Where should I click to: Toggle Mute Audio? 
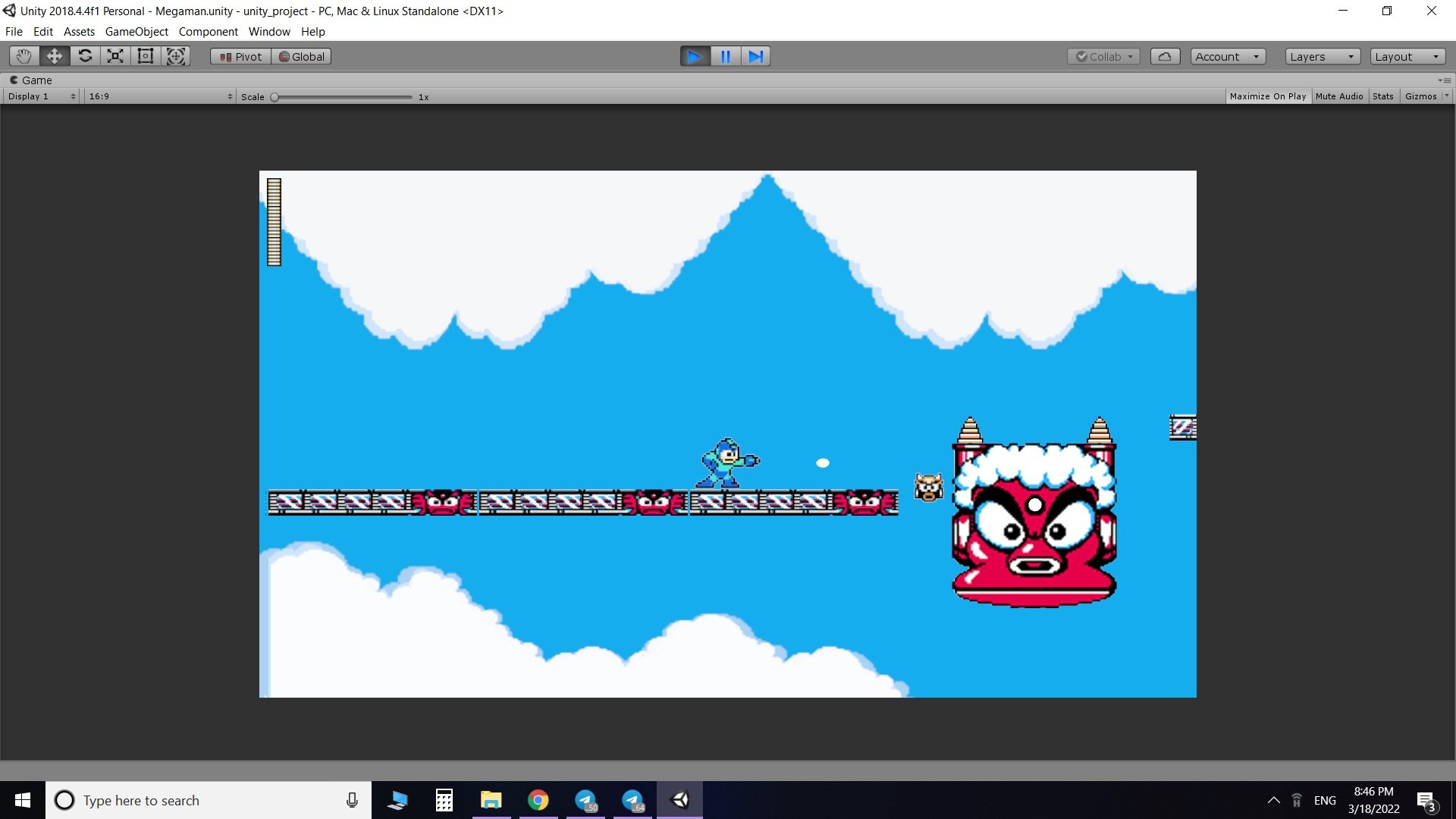tap(1339, 96)
